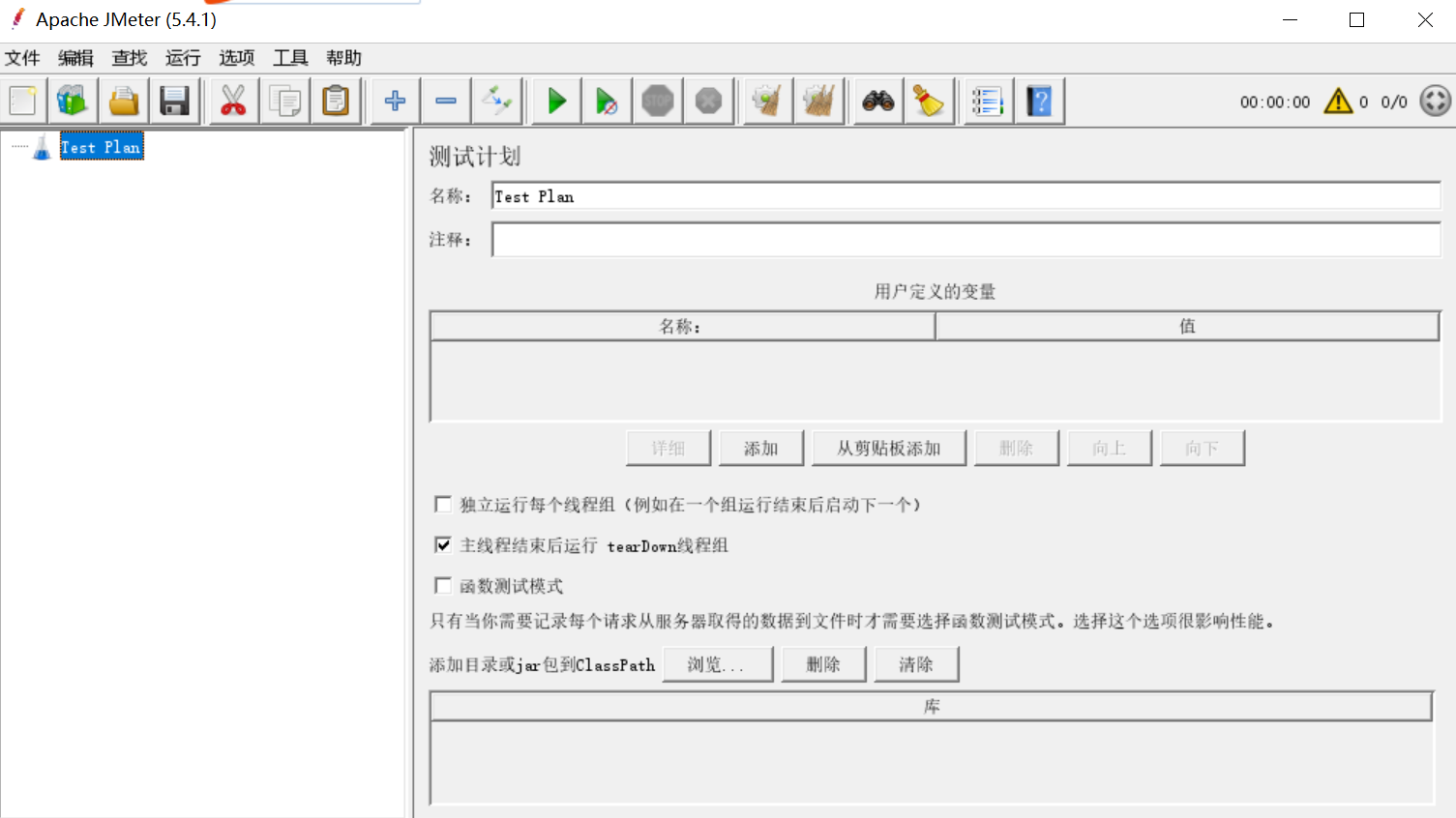
Task: Enable 函数测试模式 checkbox
Action: 443,585
